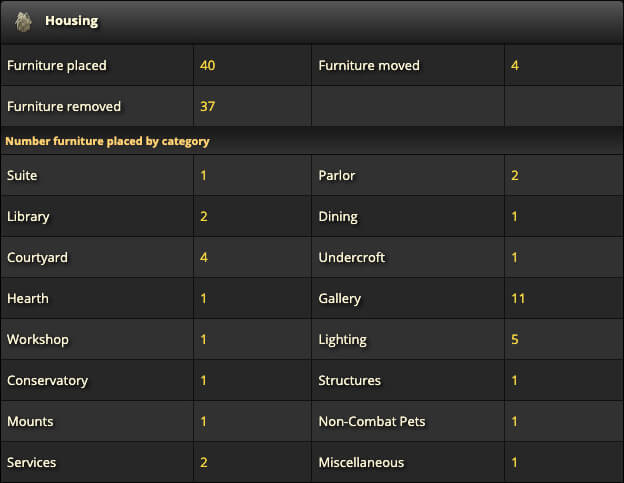Screen dimensions: 624x483
Task: Click the Number furniture placed by category heading
Action: [x=107, y=141]
